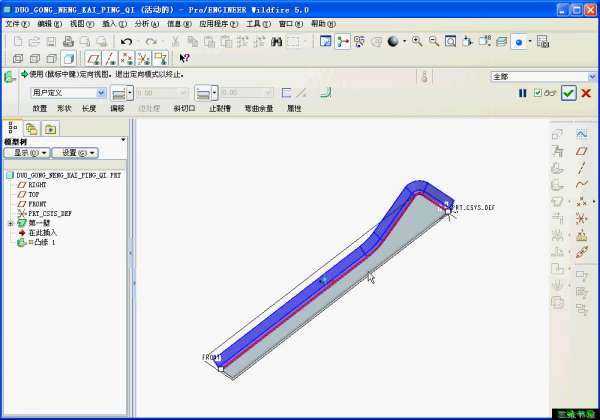This screenshot has height=420, width=600.
Task: Expand the 第一壁 tree node
Action: pyautogui.click(x=10, y=223)
